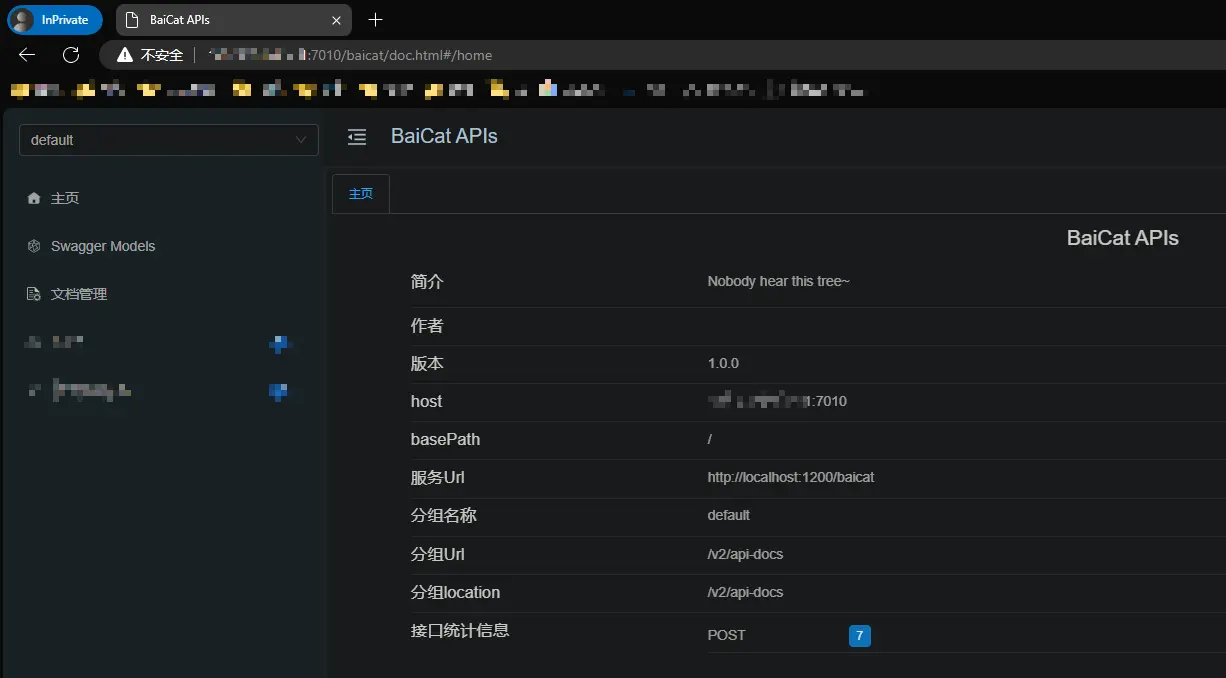Click the page icon on BaiCat APIs tab
This screenshot has height=678, width=1226.
point(132,20)
